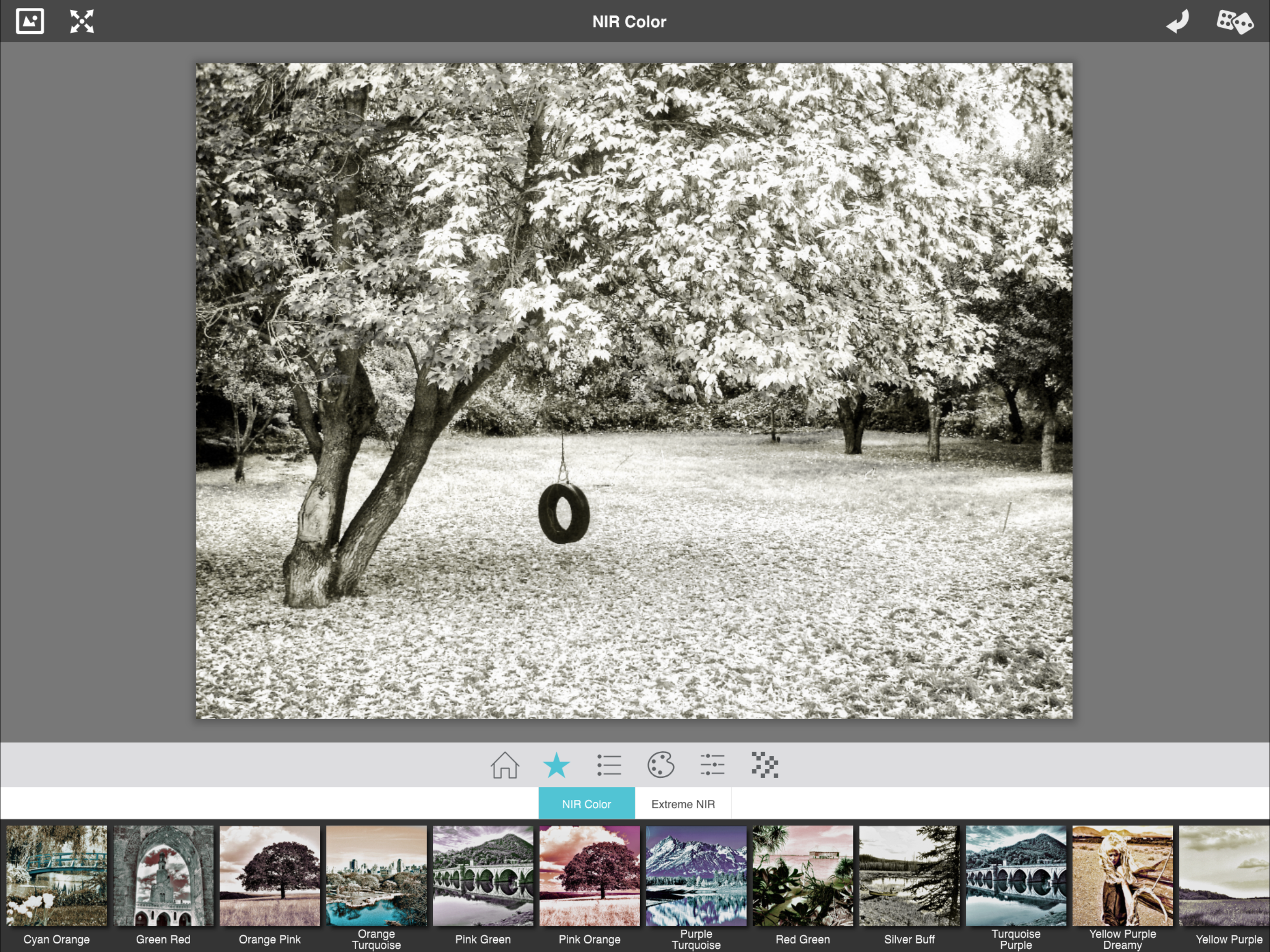
Task: Apply the Cyan Orange preset
Action: pyautogui.click(x=56, y=876)
